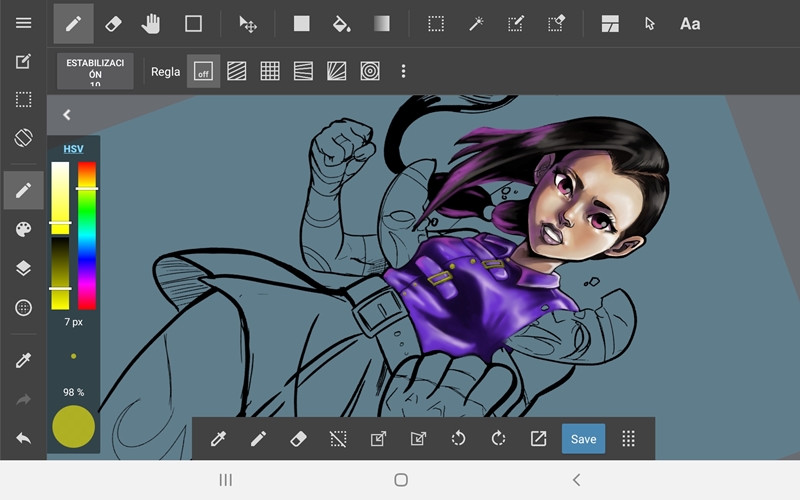Open the ruler more options menu
The image size is (800, 500).
(404, 71)
